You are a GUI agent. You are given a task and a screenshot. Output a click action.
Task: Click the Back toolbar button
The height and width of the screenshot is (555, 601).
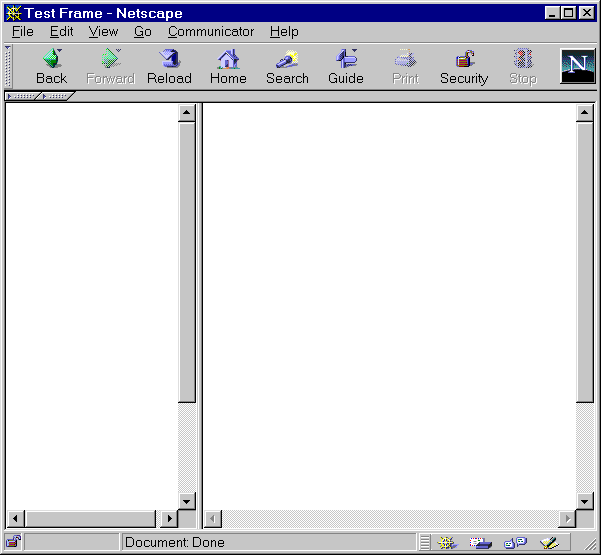[x=52, y=67]
